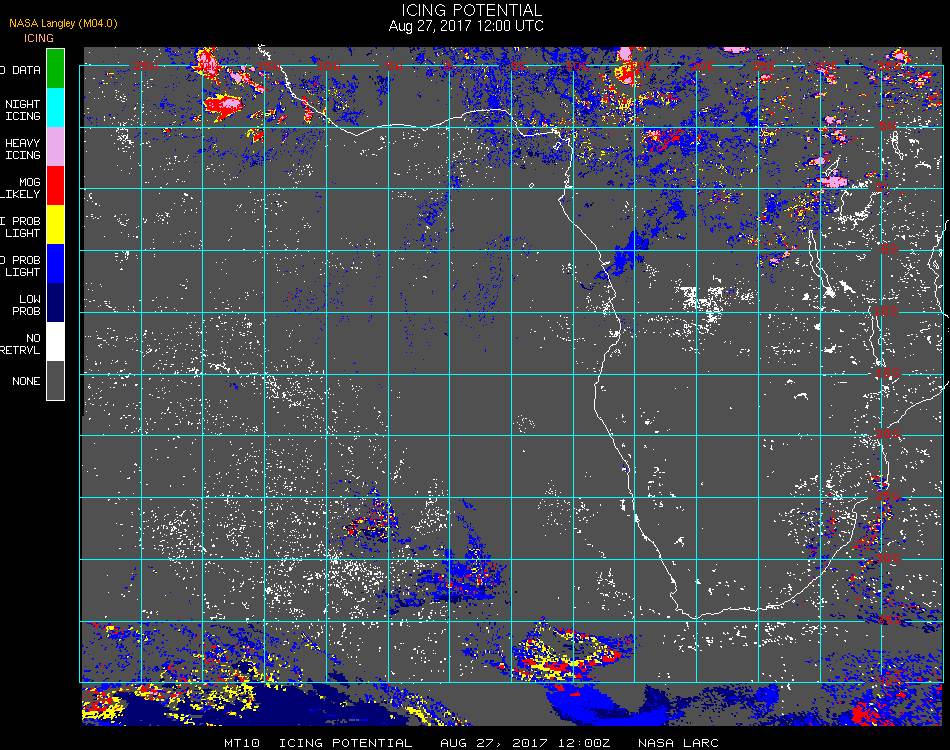Click the '25W' longitude label
The width and height of the screenshot is (950, 750).
[x=145, y=65]
